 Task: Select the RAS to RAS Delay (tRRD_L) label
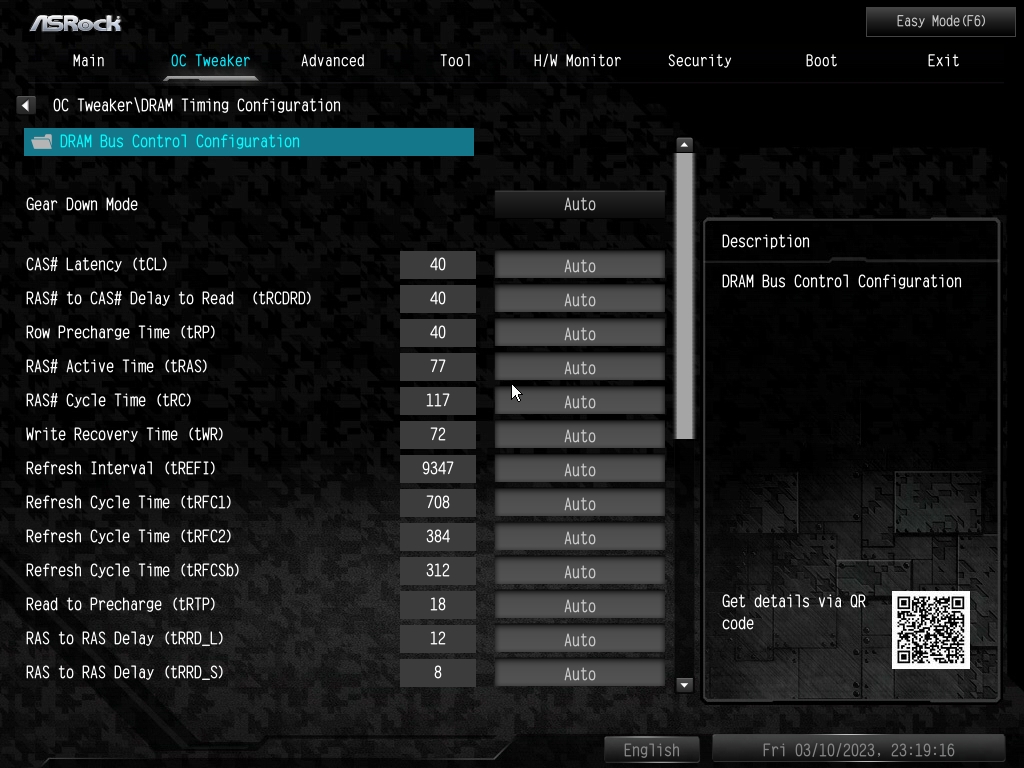[x=125, y=638]
